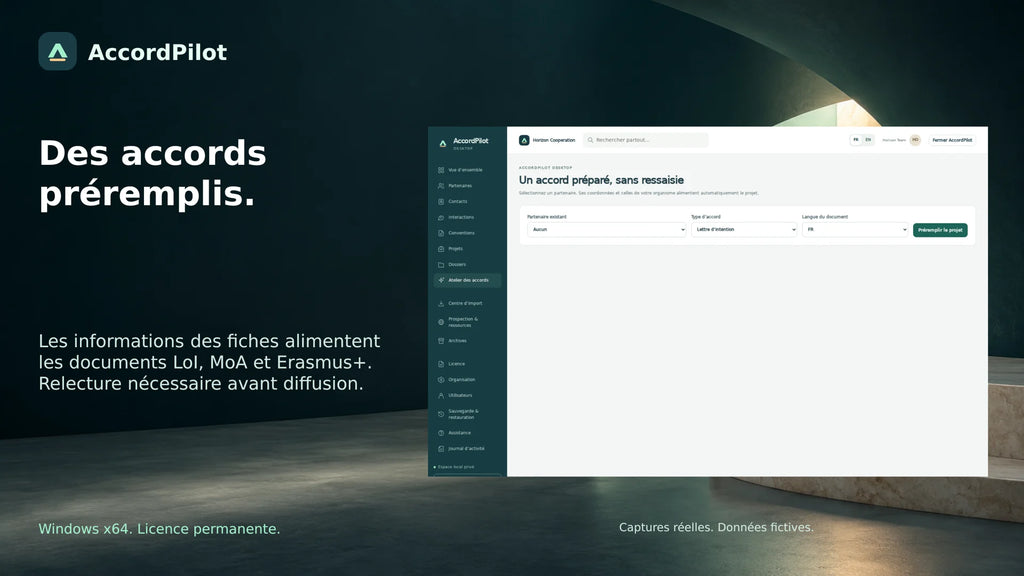Open Vue d'ensemble via its grid icon

pos(441,170)
